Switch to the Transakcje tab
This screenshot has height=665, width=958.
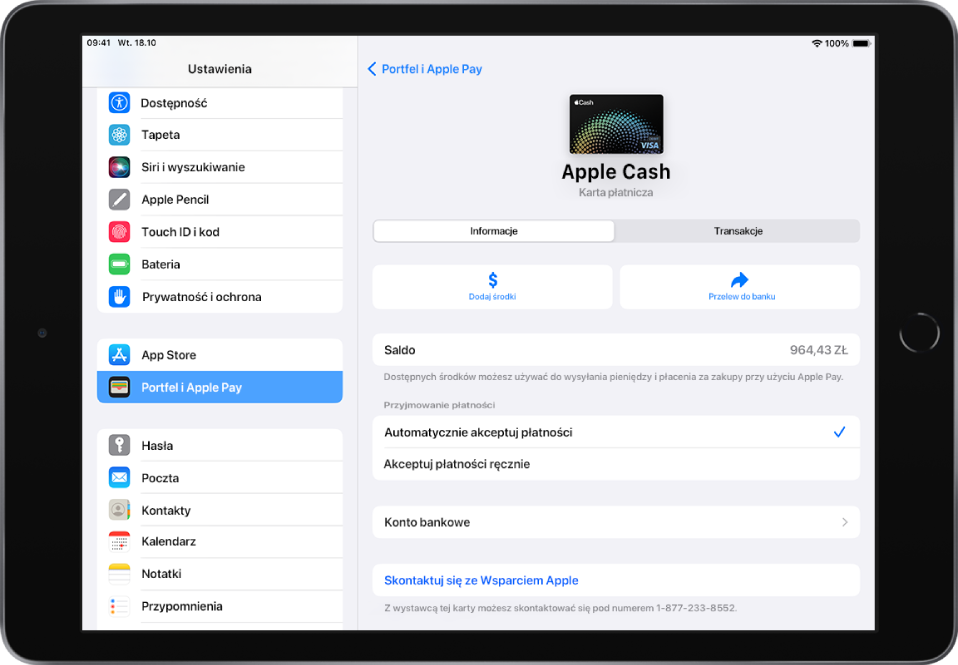(x=738, y=230)
